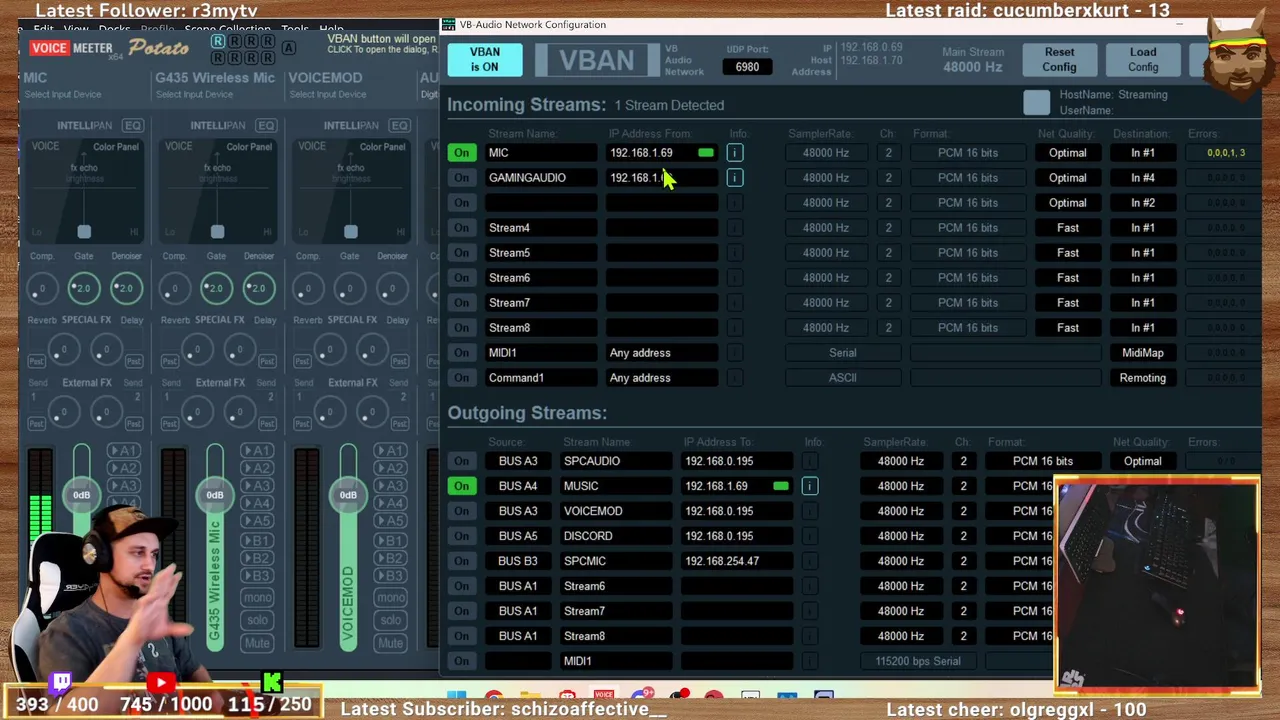Enable SPCAUDIO outgoing stream
Image resolution: width=1280 pixels, height=720 pixels.
point(461,461)
